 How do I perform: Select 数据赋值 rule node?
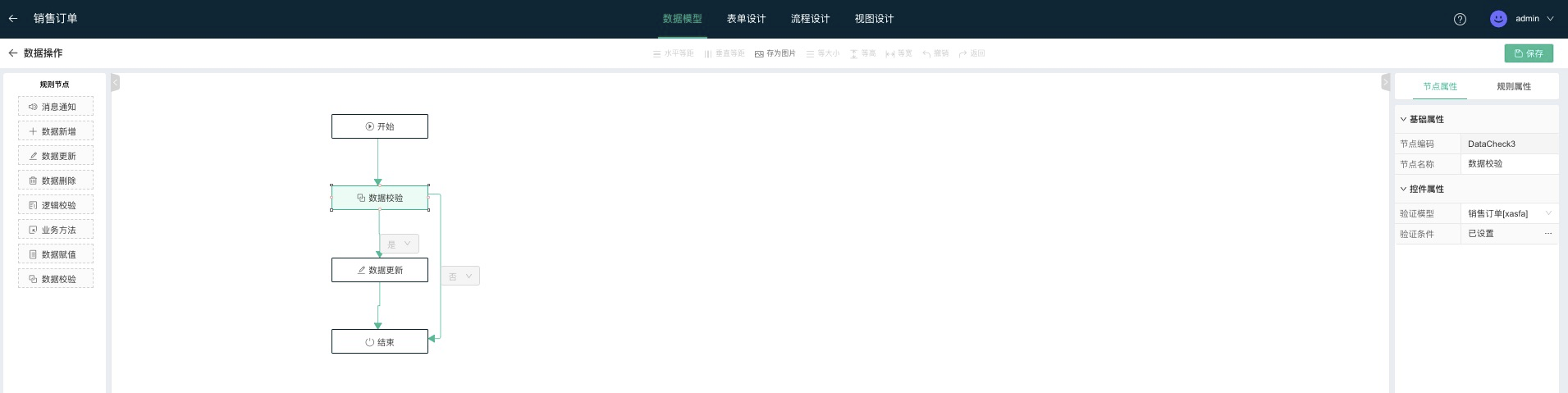(56, 254)
